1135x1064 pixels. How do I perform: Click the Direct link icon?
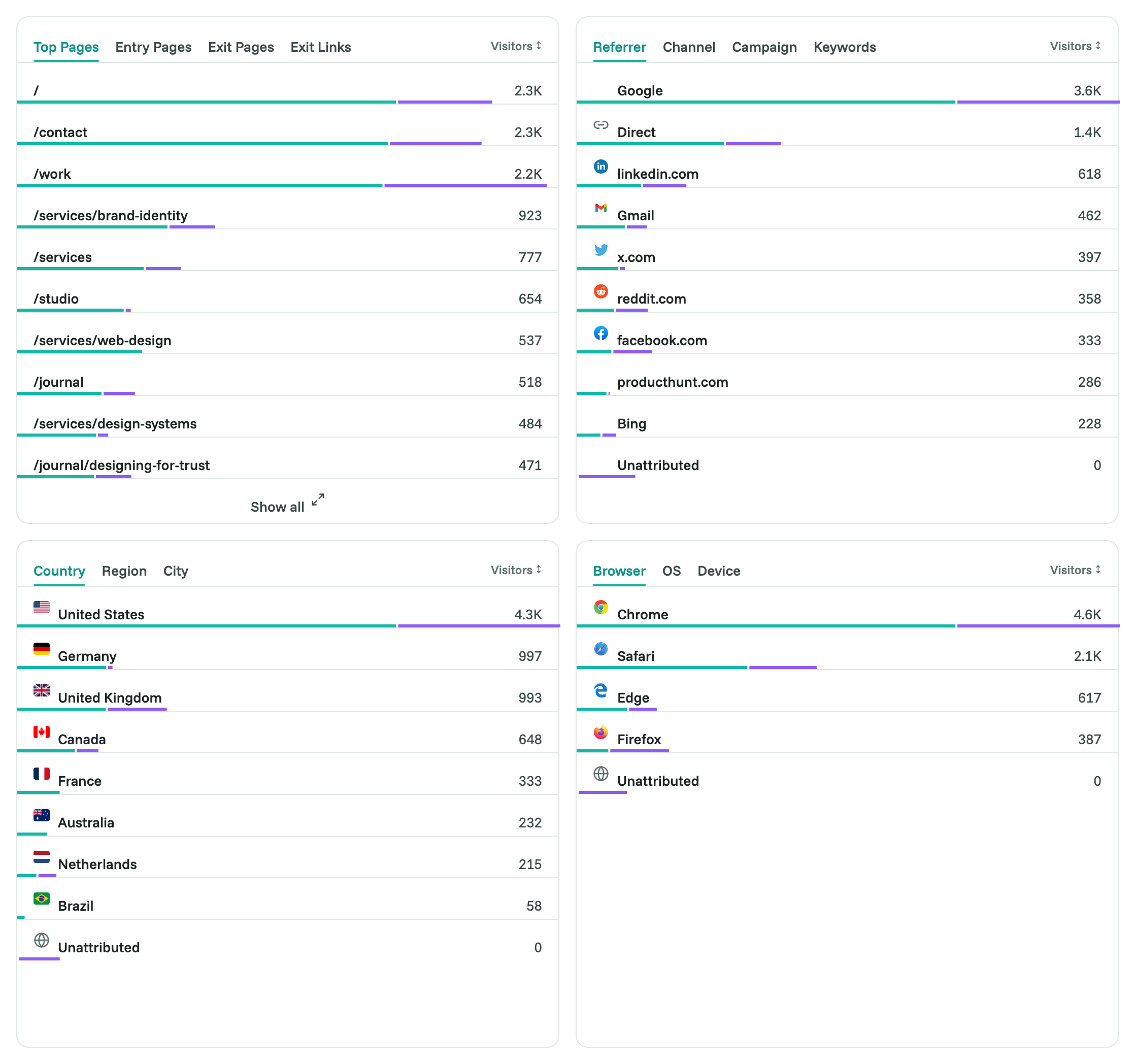[600, 124]
